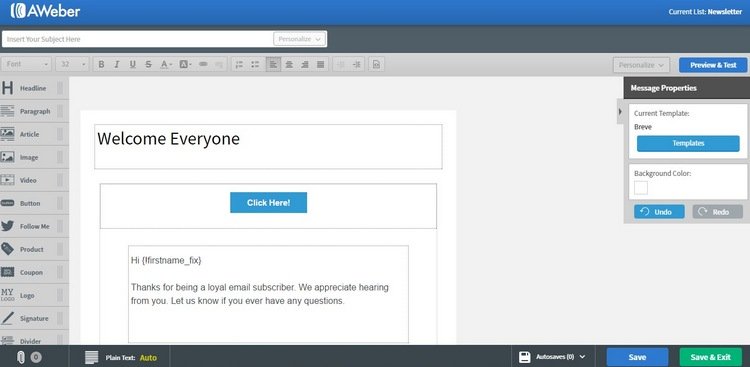Align text right
The width and height of the screenshot is (750, 367).
pyautogui.click(x=305, y=65)
